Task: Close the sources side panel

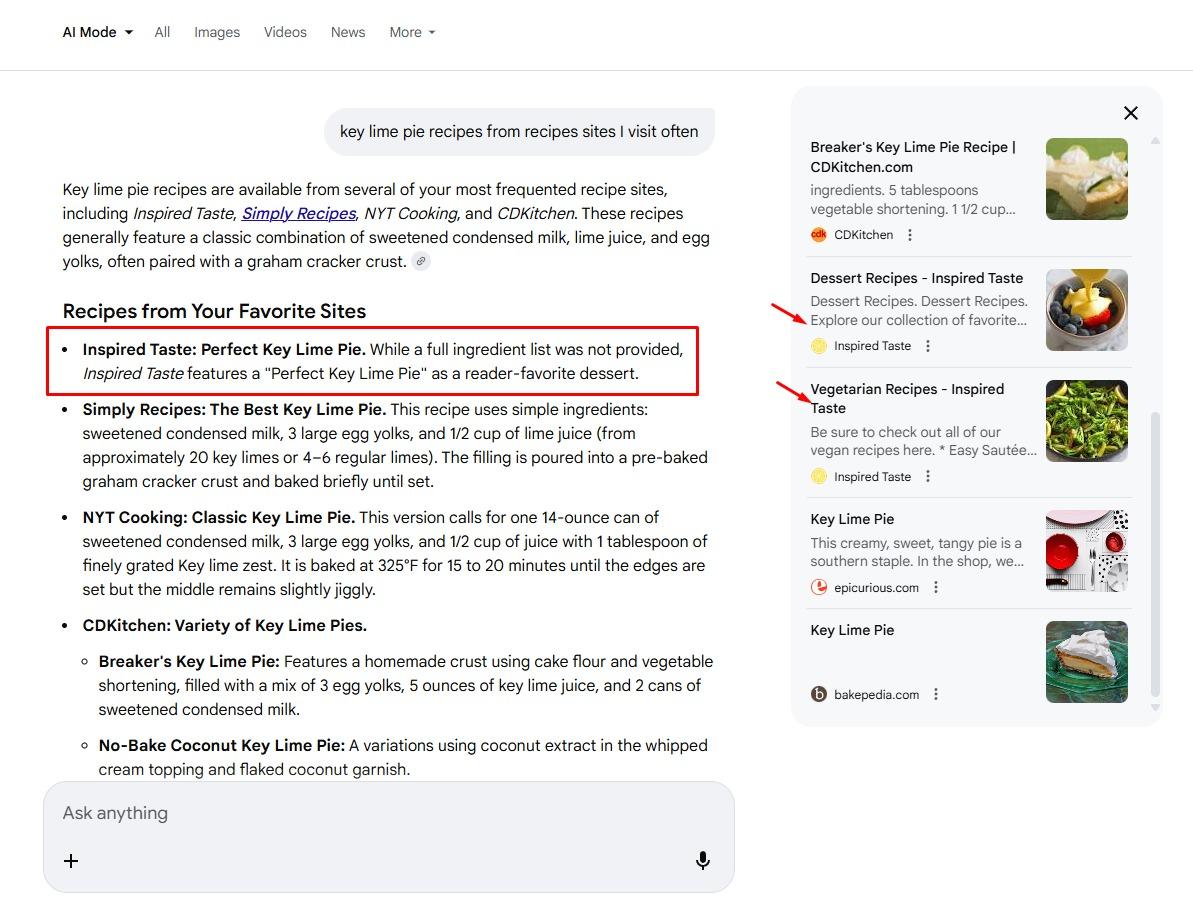Action: [x=1131, y=113]
